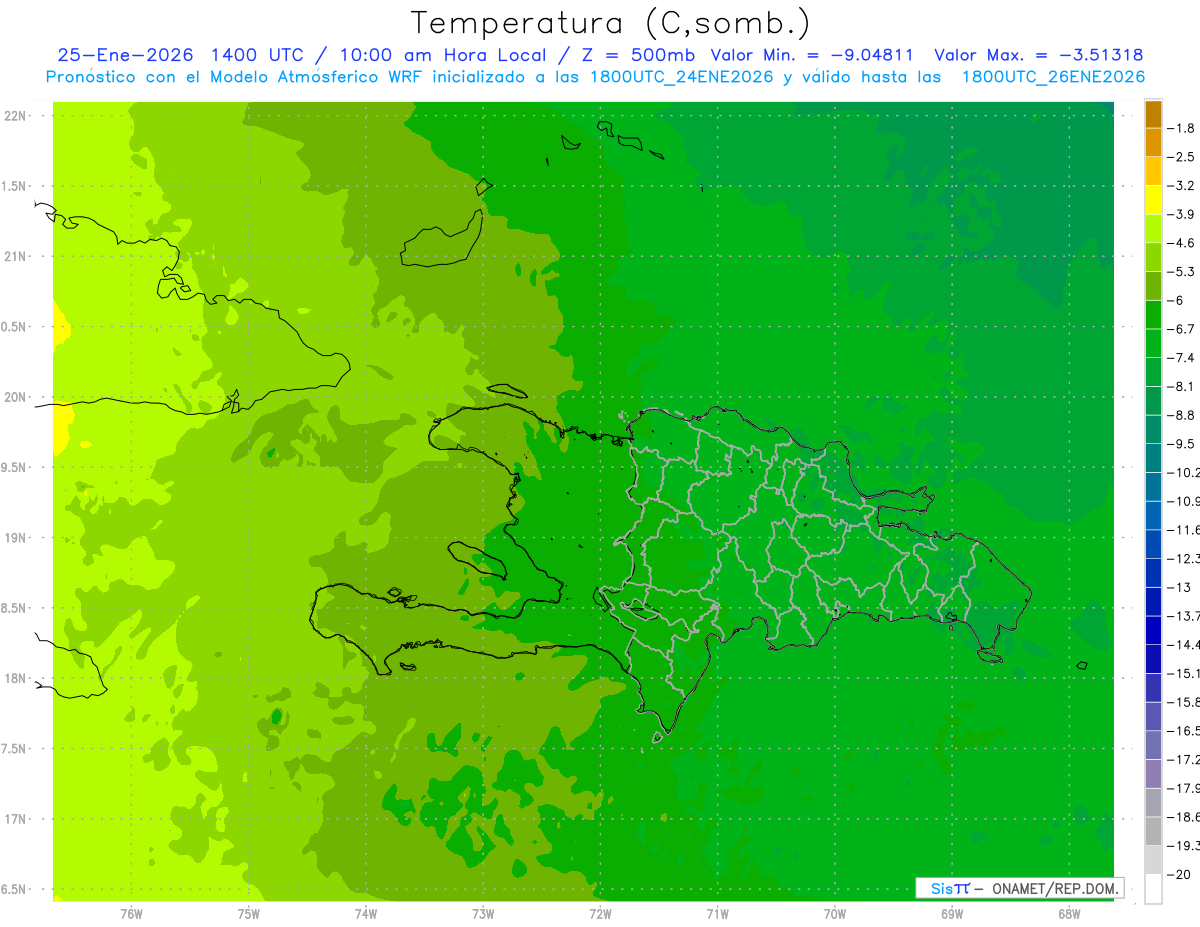
Task: Click the topmost brown-orange legend swatch above -1.8
Action: [x=1153, y=114]
